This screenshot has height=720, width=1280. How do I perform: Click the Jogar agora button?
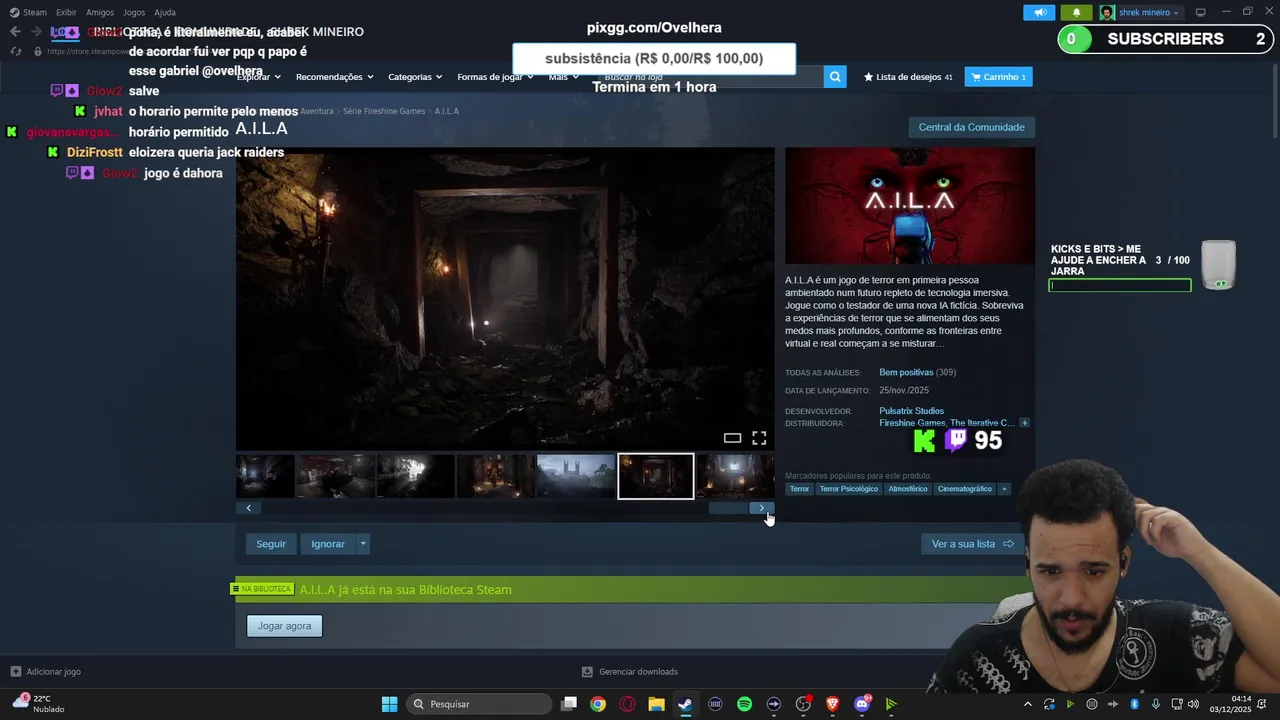[285, 626]
